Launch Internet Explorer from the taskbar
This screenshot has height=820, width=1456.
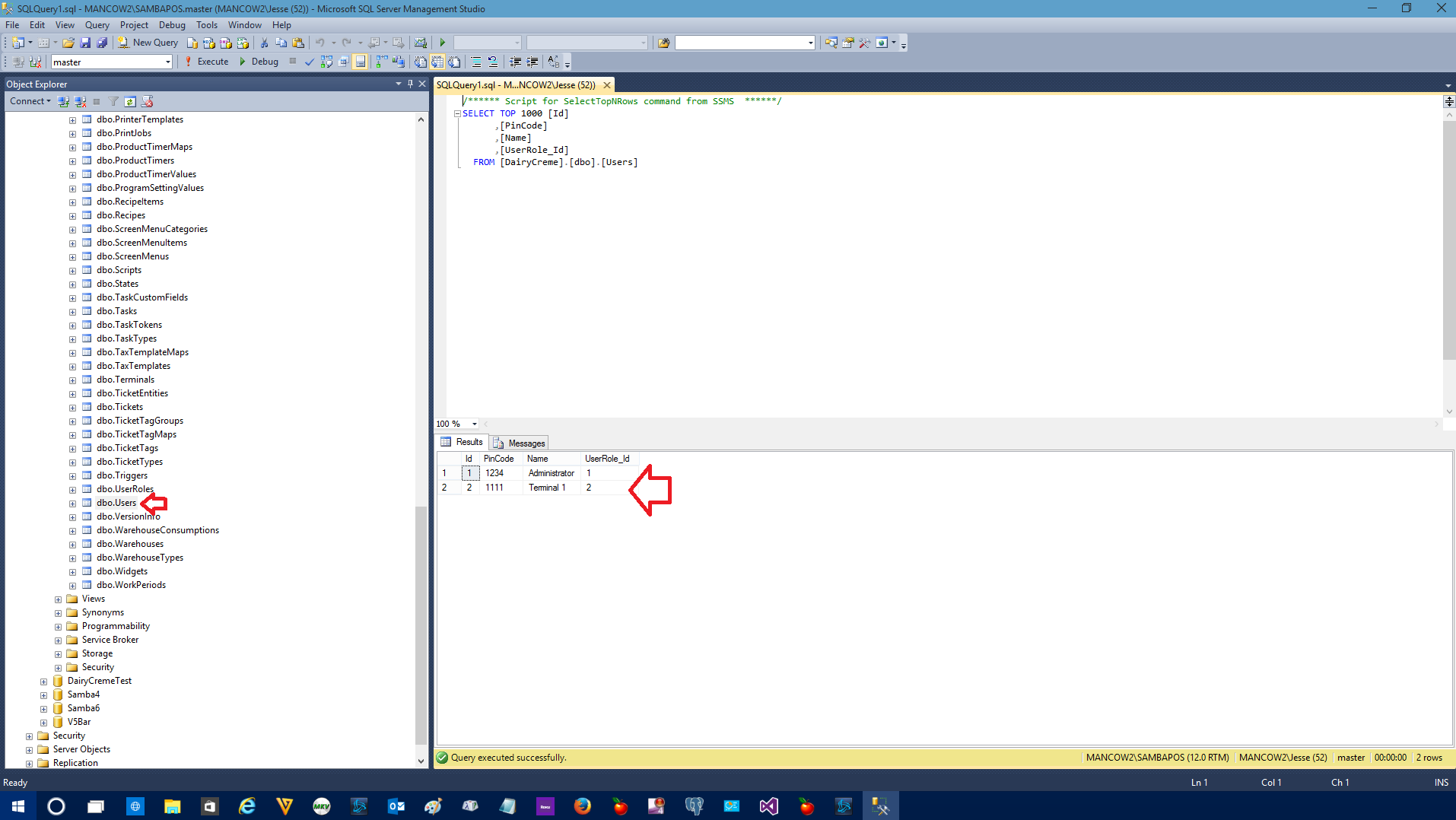[x=246, y=806]
